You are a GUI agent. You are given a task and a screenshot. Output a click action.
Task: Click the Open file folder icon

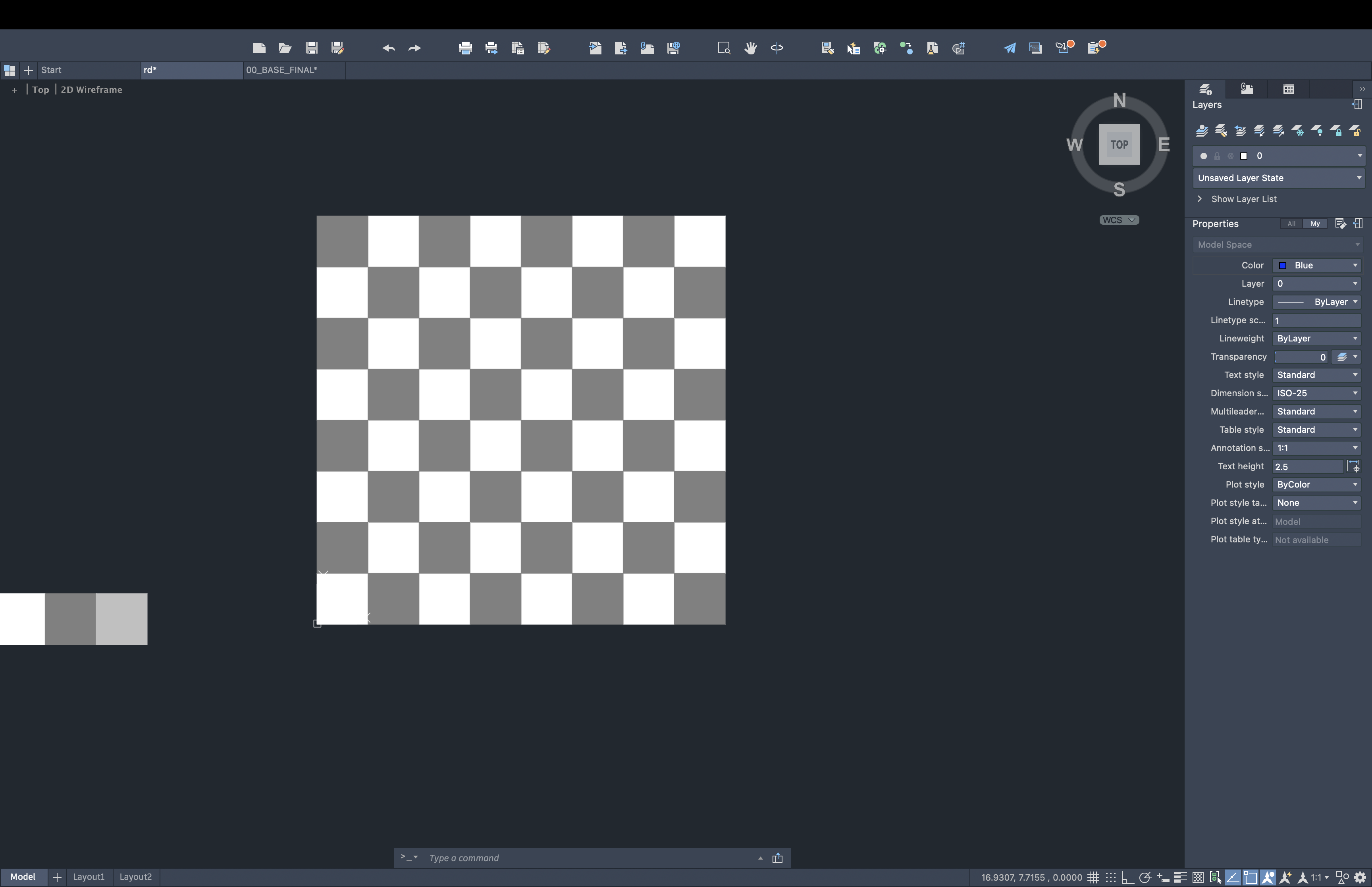point(285,48)
